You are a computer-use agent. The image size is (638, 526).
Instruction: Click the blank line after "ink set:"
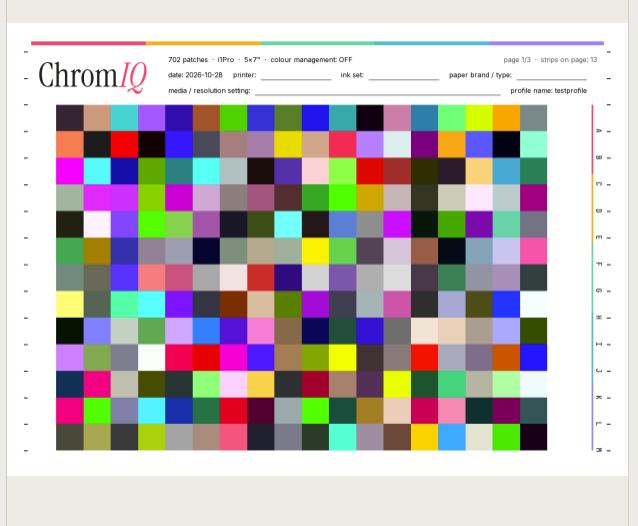pyautogui.click(x=404, y=80)
